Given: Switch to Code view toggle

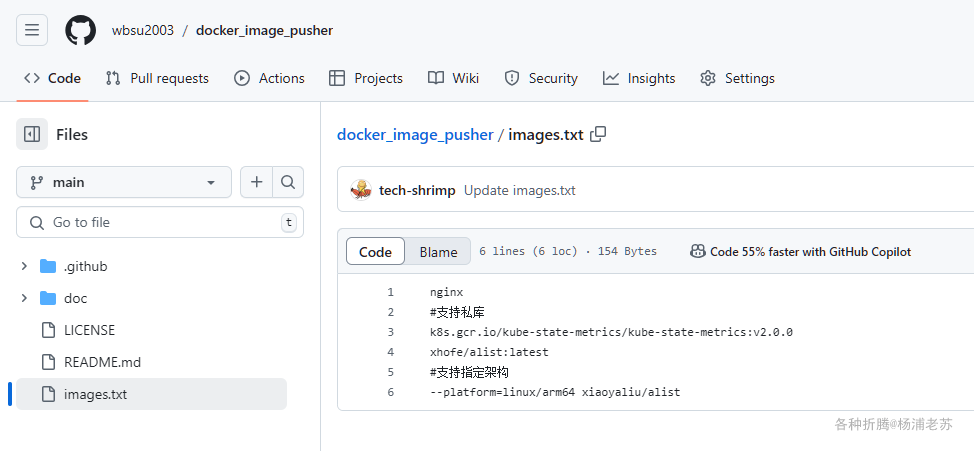Looking at the screenshot, I should coord(375,252).
